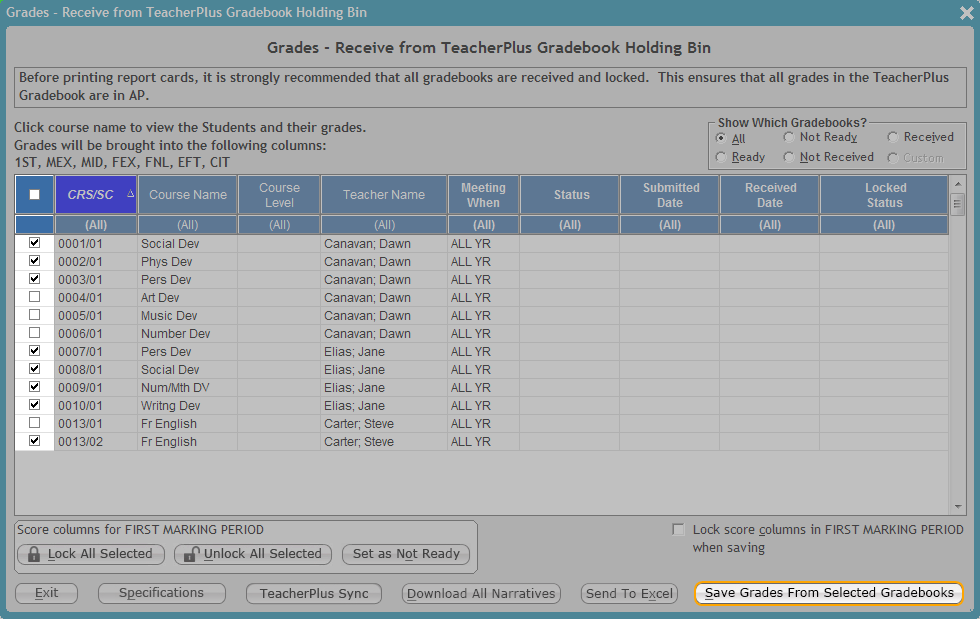Image resolution: width=980 pixels, height=619 pixels.
Task: Check the 0006/01 Number Dev row
Action: (34, 333)
